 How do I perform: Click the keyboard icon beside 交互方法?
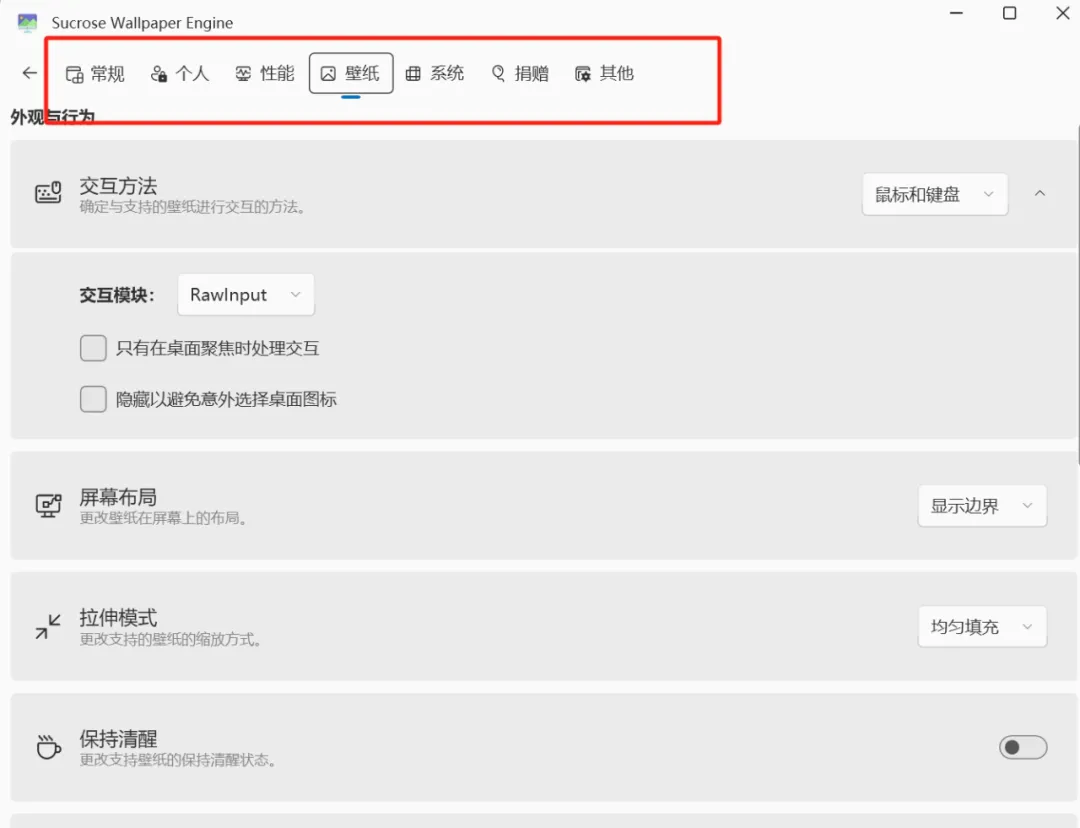[x=48, y=194]
